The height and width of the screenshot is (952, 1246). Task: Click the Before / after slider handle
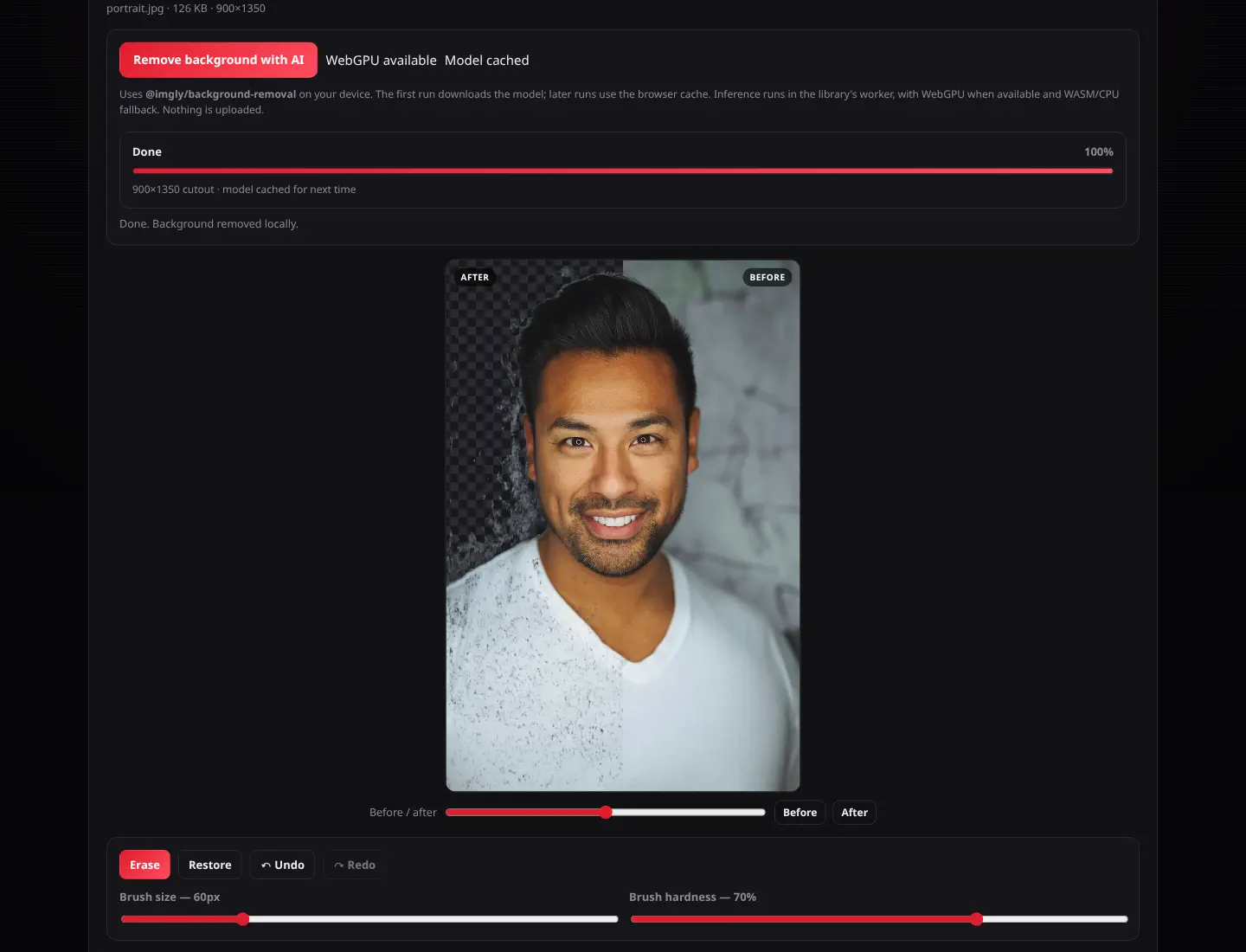(606, 812)
